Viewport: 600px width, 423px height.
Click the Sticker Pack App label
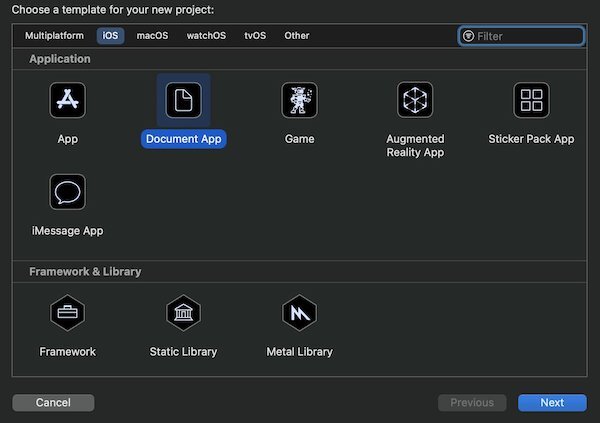pos(531,139)
